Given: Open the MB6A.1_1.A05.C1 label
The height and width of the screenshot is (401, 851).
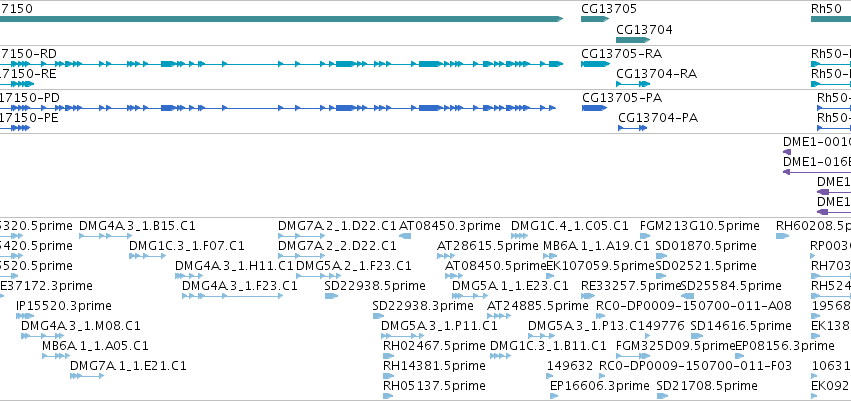Looking at the screenshot, I should coord(96,346).
